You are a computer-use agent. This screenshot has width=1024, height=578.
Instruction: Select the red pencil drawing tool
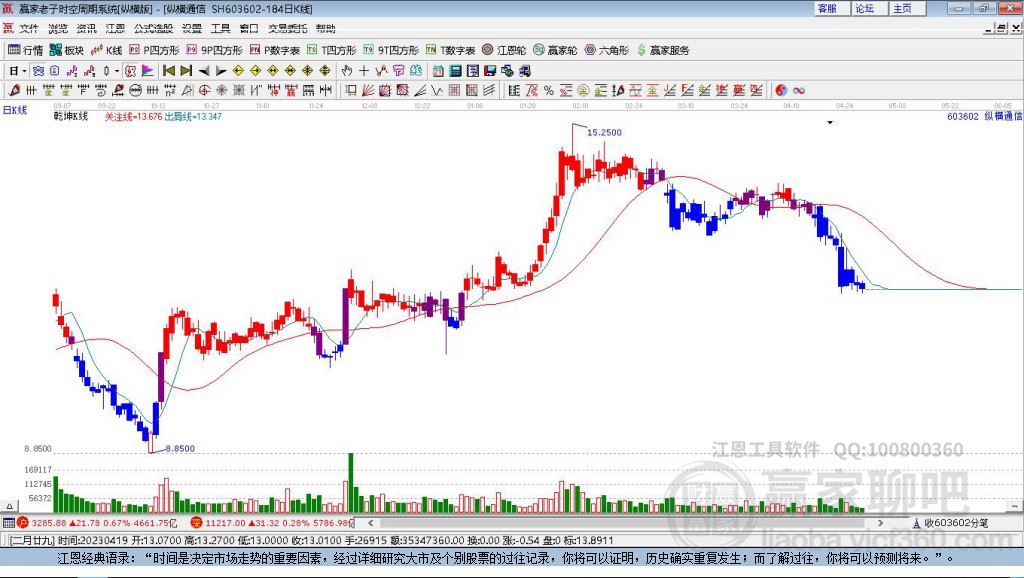tap(14, 91)
